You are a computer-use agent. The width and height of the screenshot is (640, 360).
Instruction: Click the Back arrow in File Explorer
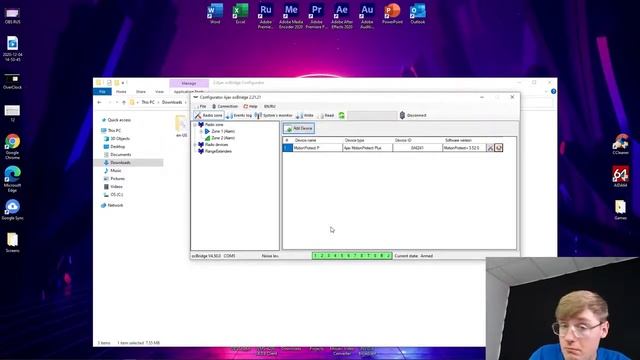coord(100,102)
